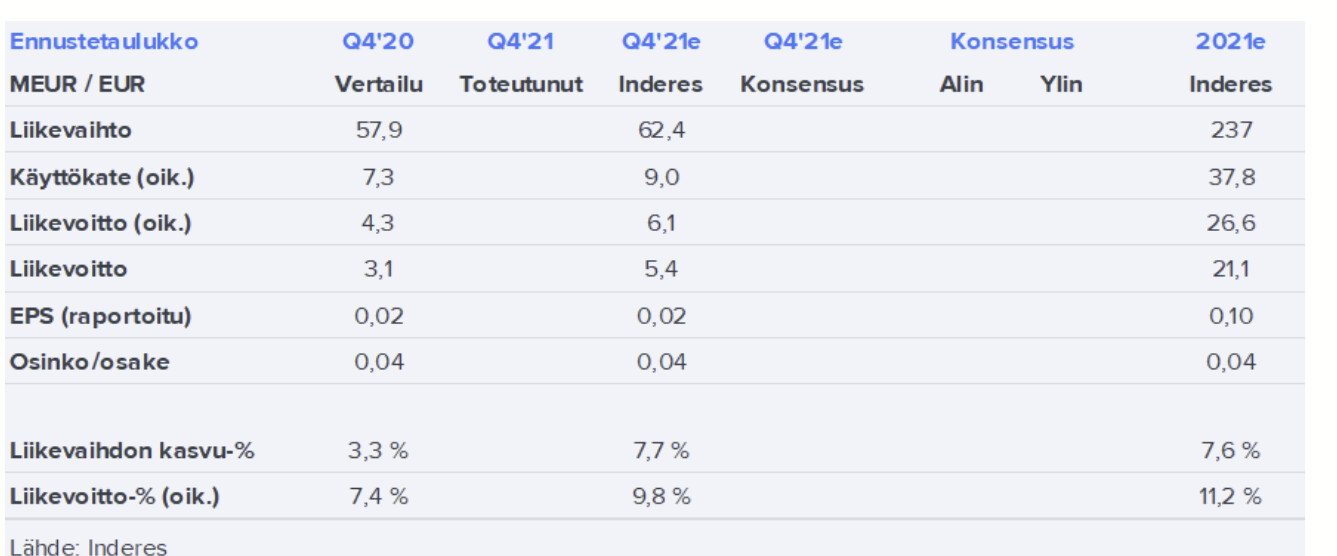Select the Liikevaihdon kasvu-% row label
1337x556 pixels.
pos(131,451)
